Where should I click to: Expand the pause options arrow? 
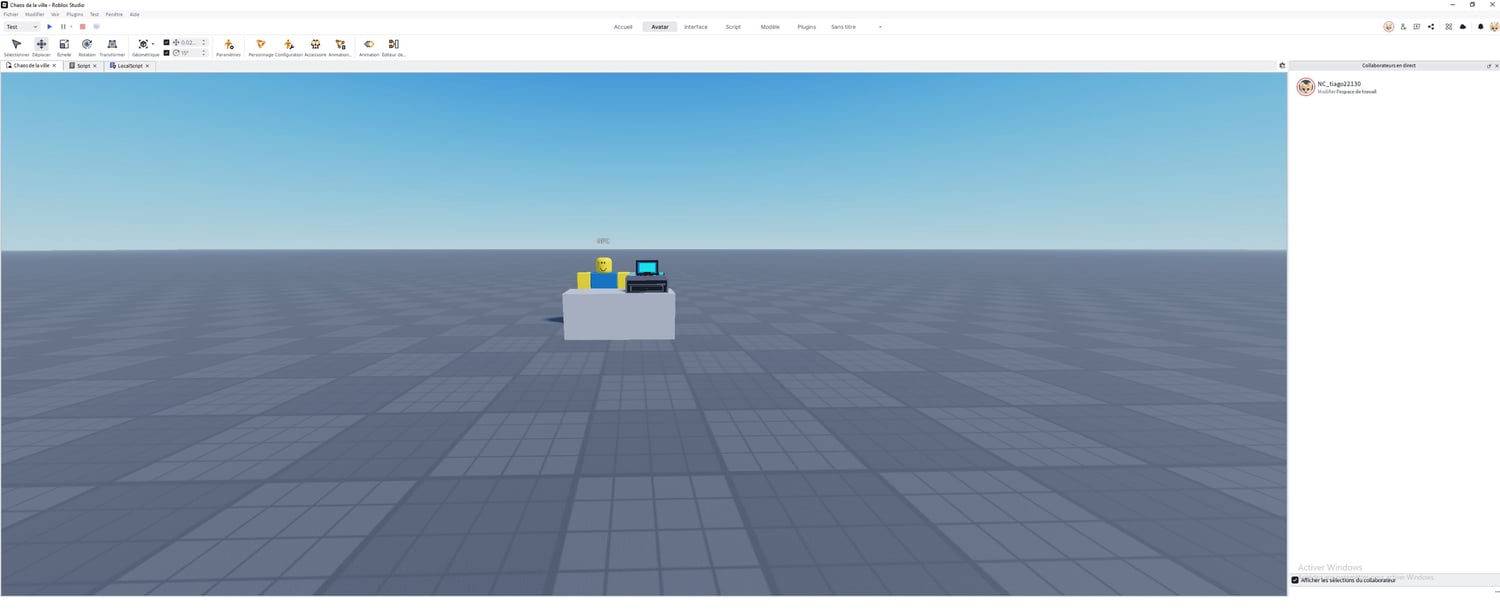[71, 27]
